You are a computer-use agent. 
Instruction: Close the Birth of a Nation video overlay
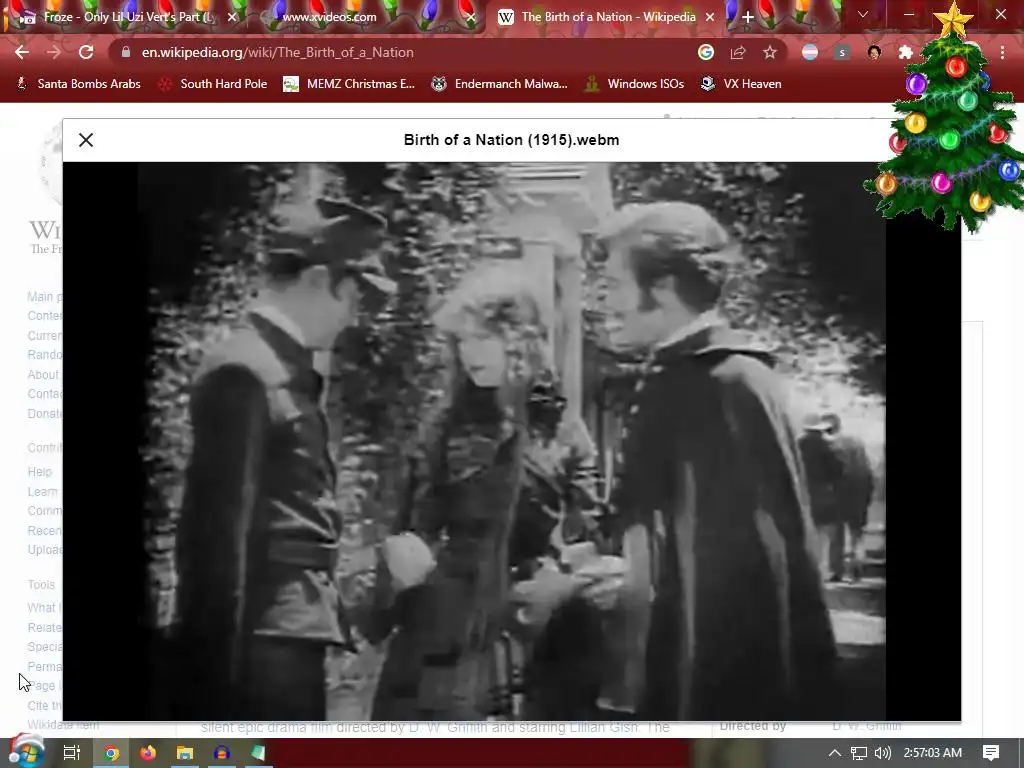[86, 140]
